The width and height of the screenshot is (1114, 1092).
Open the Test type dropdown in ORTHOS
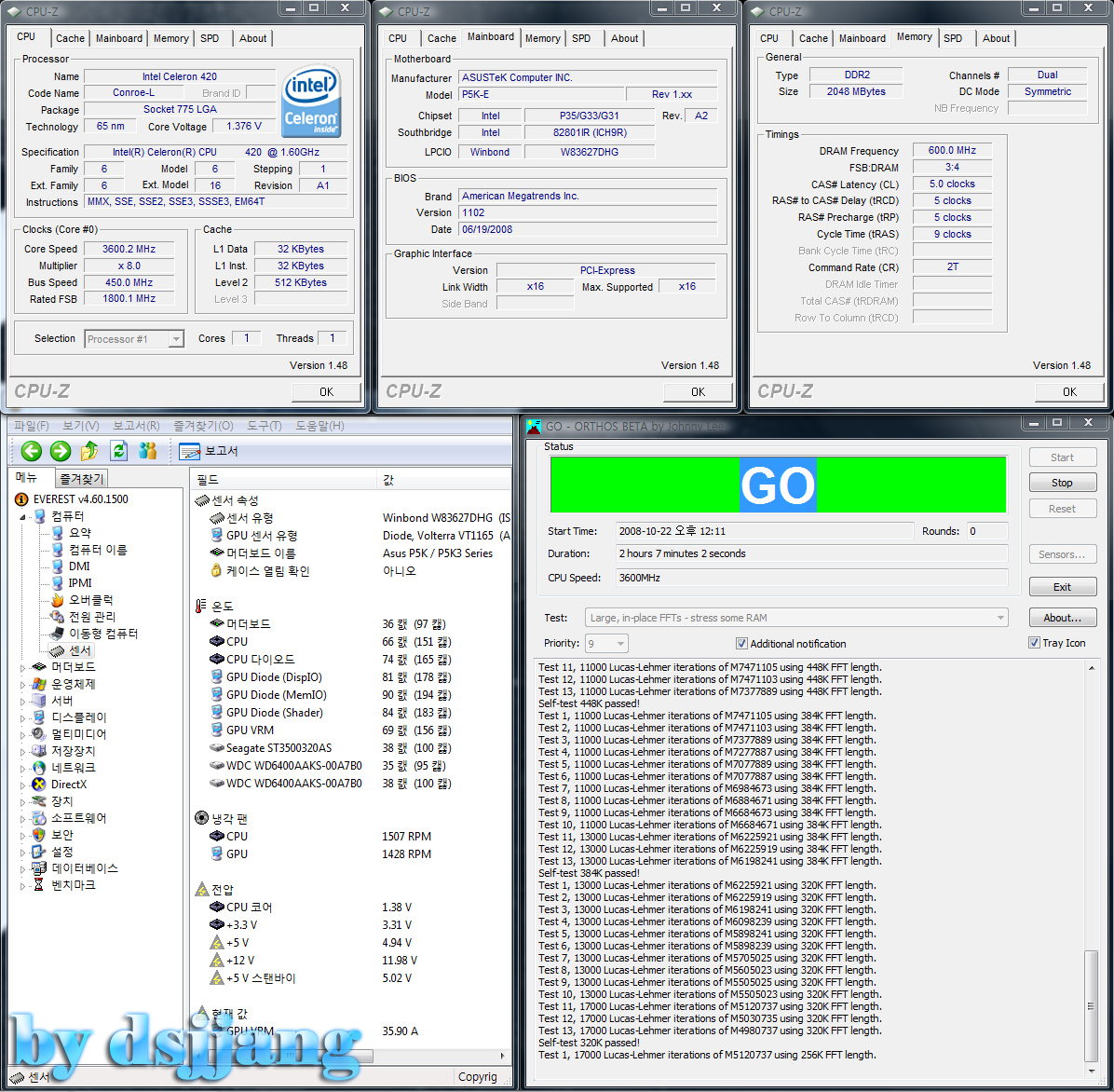click(x=1000, y=618)
